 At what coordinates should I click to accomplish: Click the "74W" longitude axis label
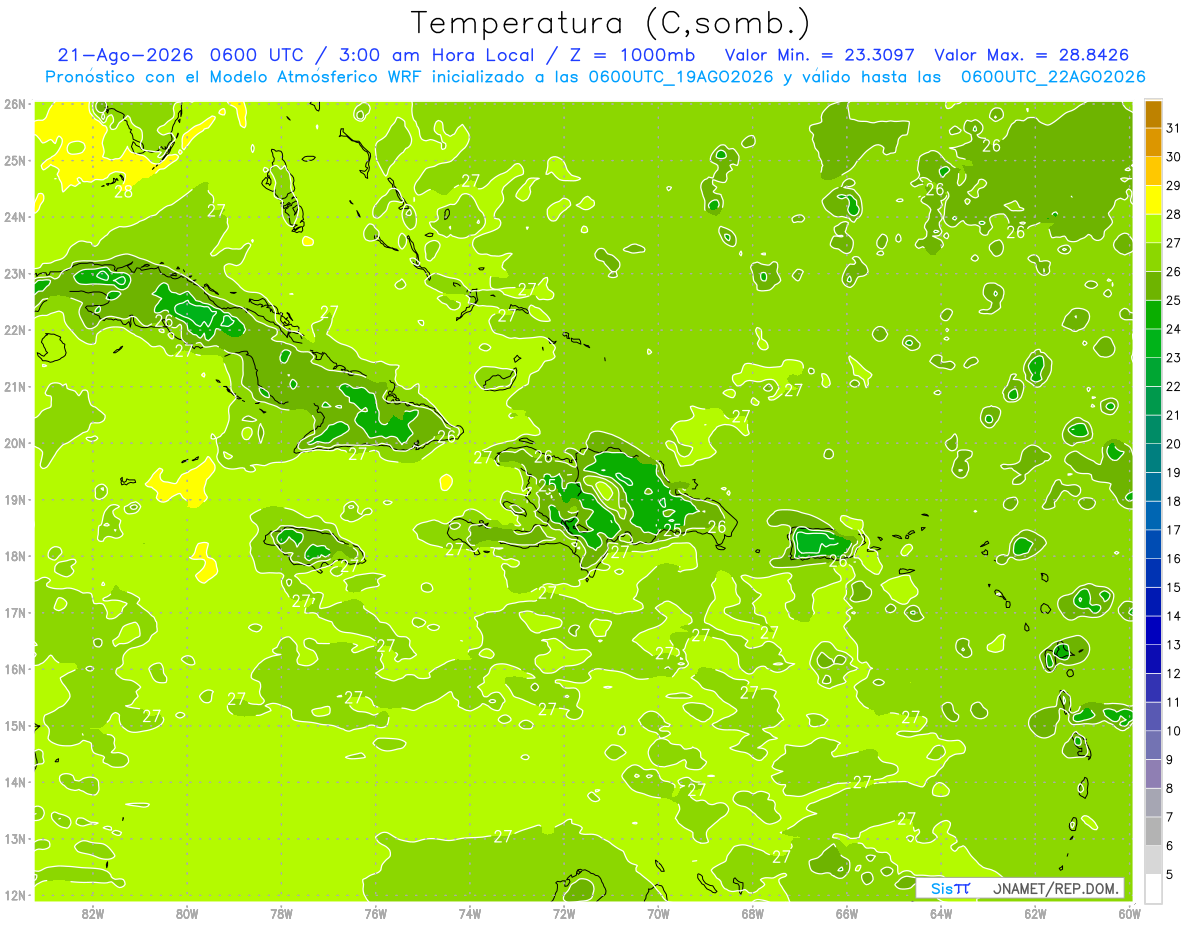click(x=470, y=913)
